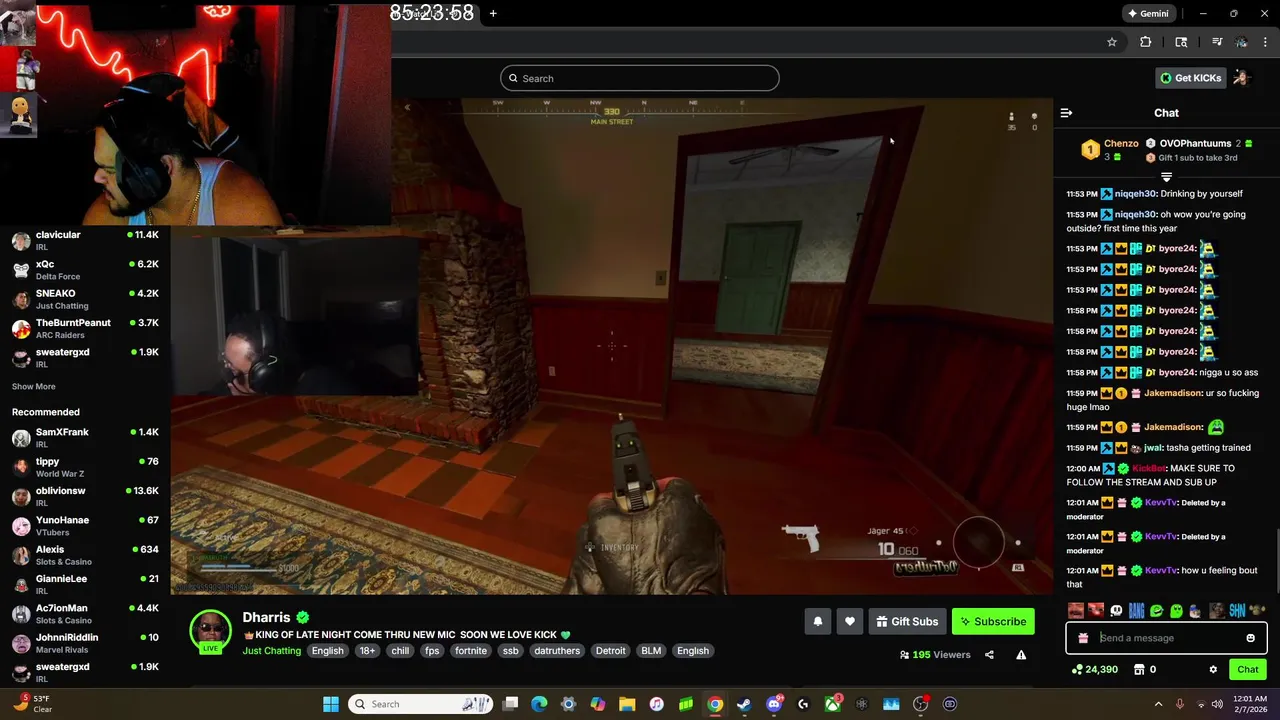Image resolution: width=1280 pixels, height=720 pixels.
Task: Open YunoHanae in the Recommended list
Action: pyautogui.click(x=85, y=526)
